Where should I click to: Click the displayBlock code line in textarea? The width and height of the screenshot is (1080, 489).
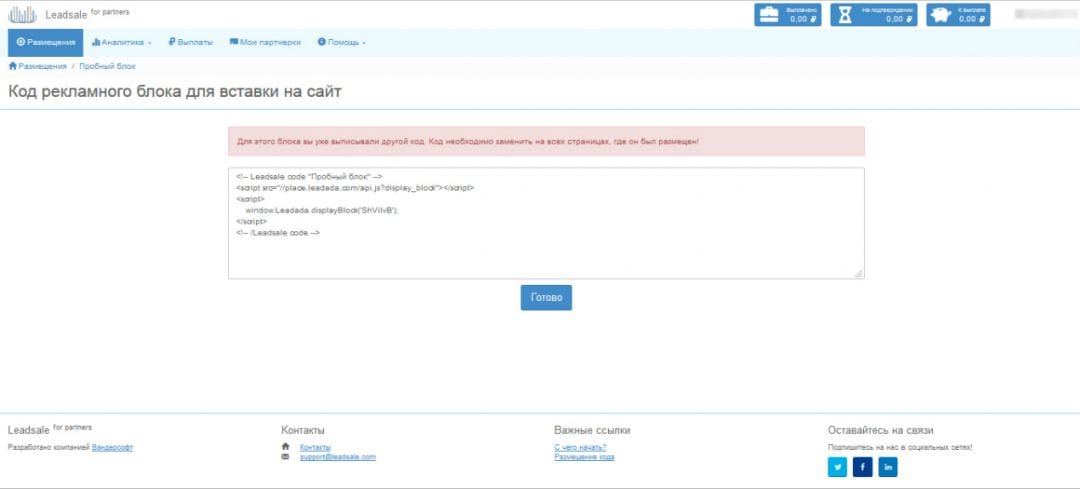[322, 210]
